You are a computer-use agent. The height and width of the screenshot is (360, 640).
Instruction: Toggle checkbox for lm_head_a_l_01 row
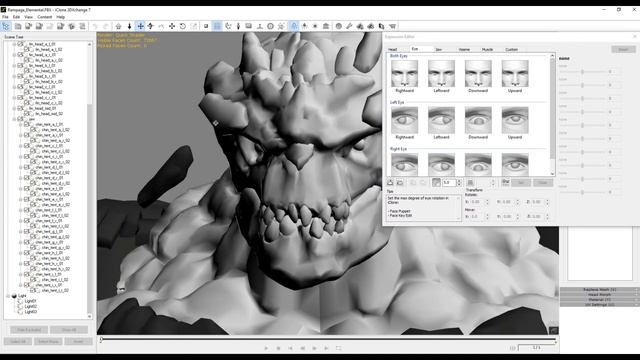pos(20,44)
